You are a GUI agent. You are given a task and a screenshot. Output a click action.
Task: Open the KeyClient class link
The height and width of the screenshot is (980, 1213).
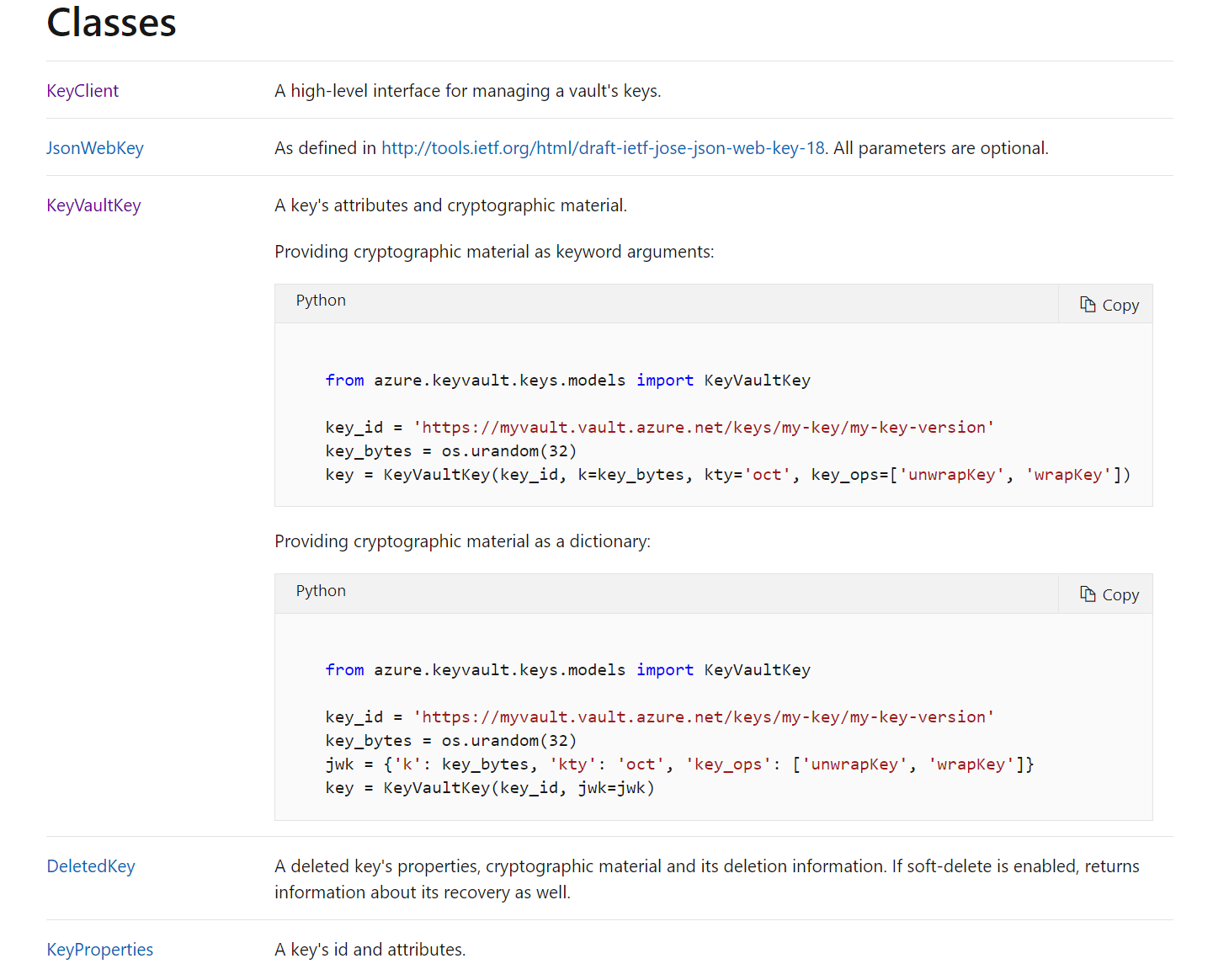(x=82, y=91)
